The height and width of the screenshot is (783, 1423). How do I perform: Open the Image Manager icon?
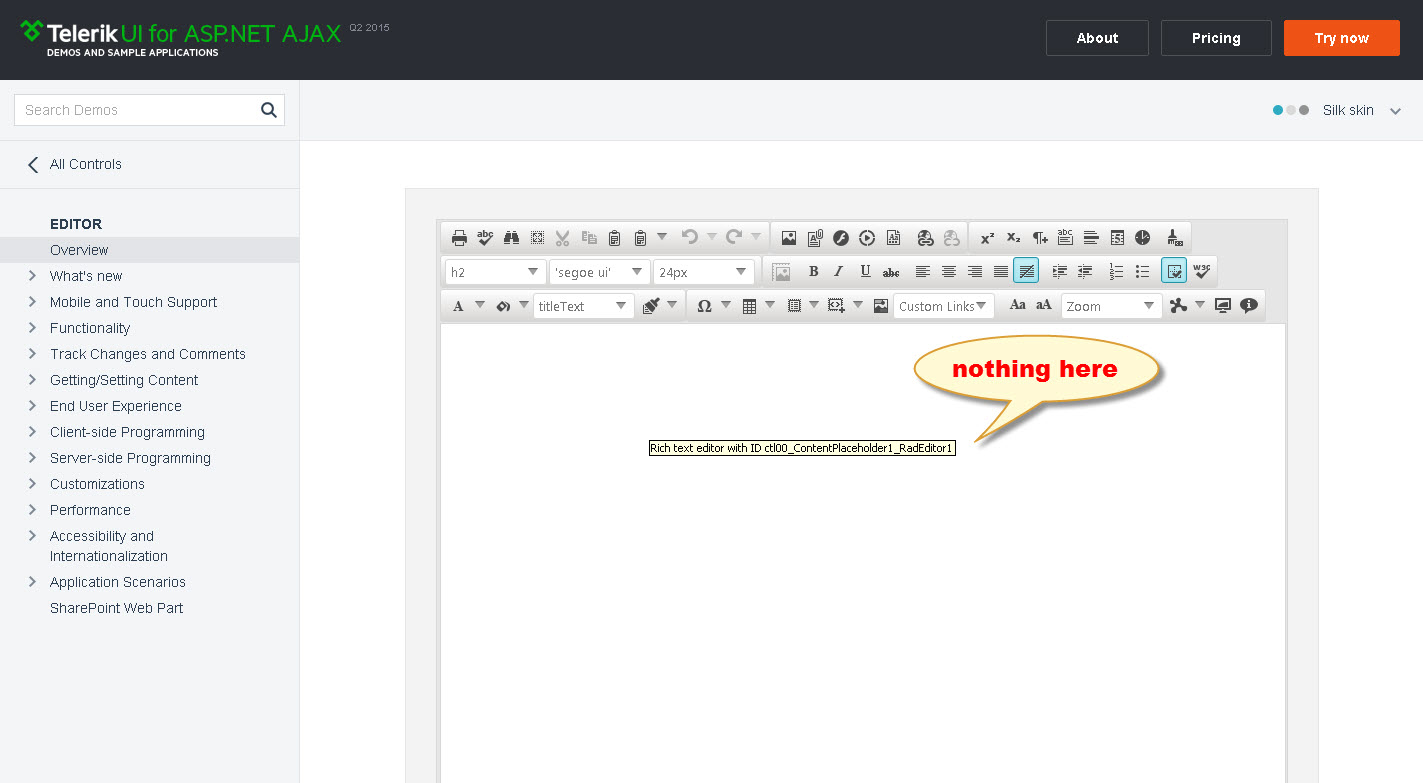pyautogui.click(x=789, y=238)
